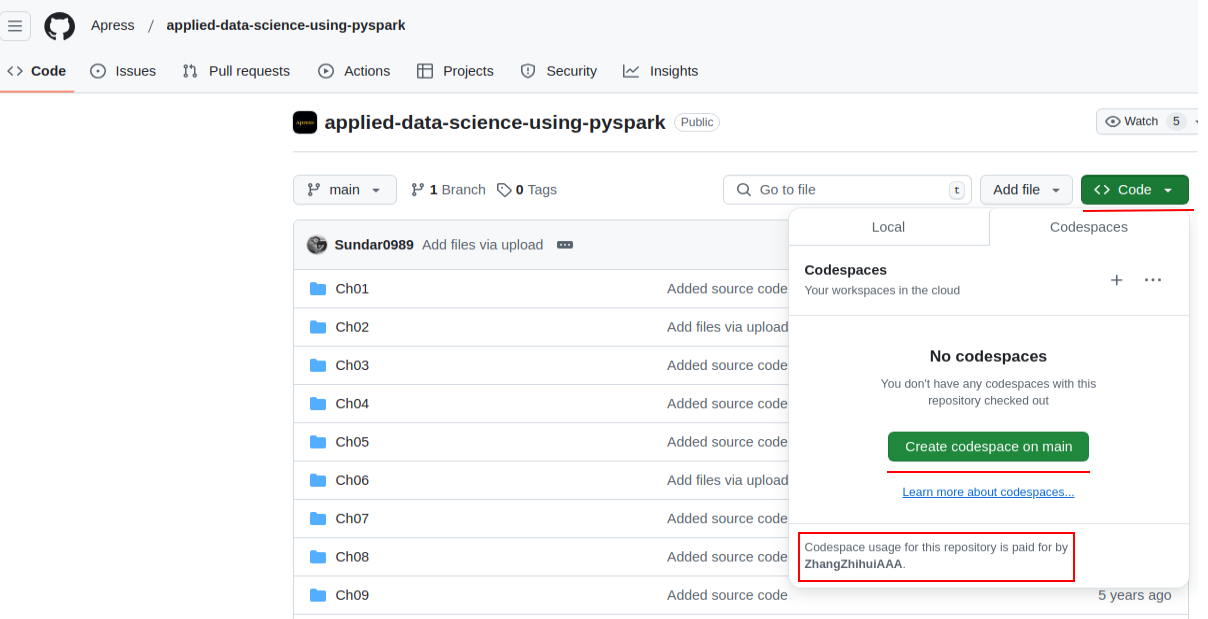
Task: Open the Ch01 folder
Action: pyautogui.click(x=352, y=289)
